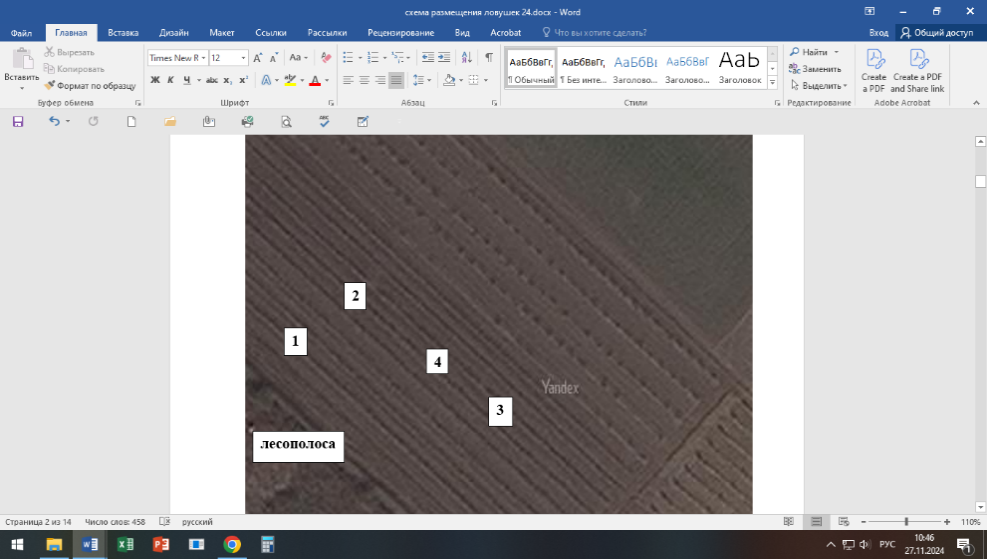Apply the red font color

(315, 80)
